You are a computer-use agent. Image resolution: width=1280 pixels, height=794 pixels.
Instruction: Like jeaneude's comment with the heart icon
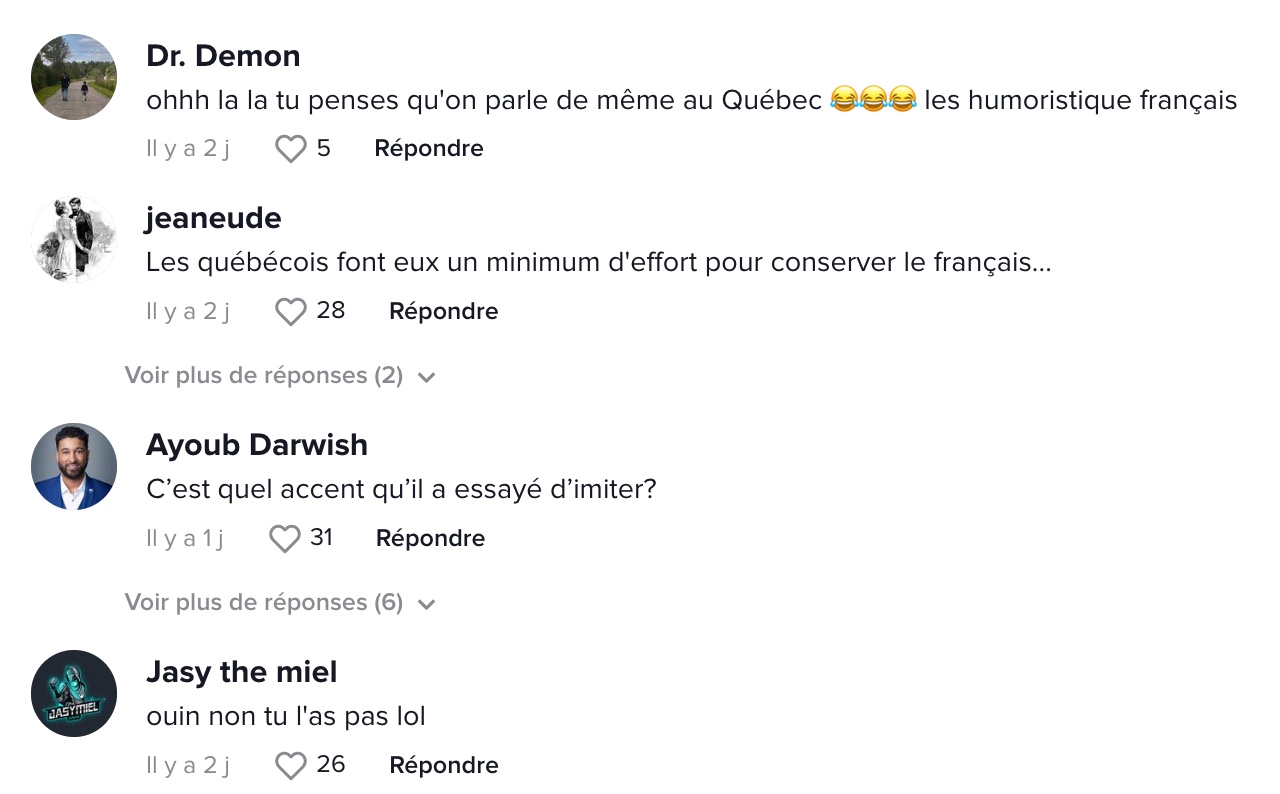click(x=291, y=312)
